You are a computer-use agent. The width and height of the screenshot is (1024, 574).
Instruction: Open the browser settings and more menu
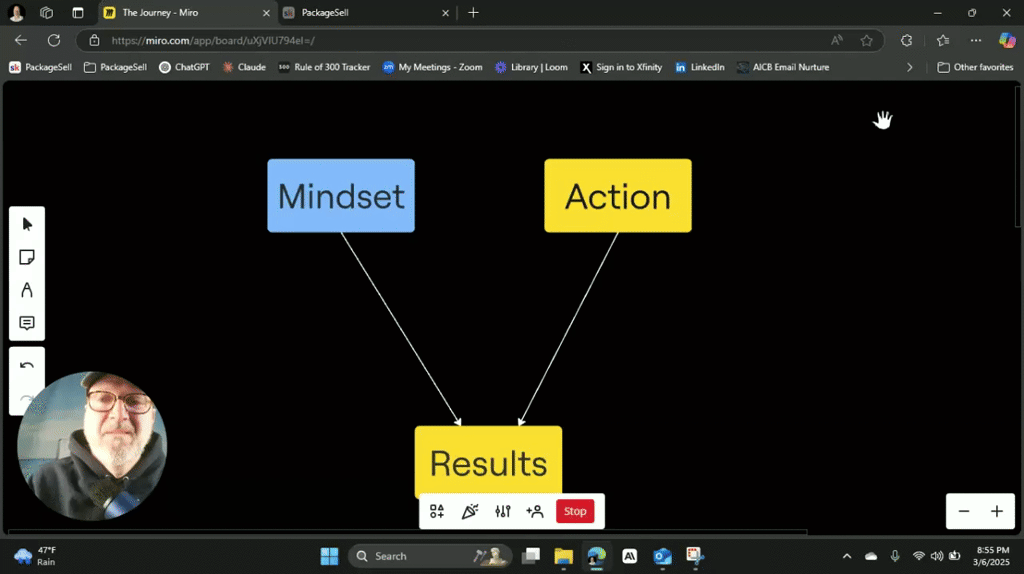976,40
